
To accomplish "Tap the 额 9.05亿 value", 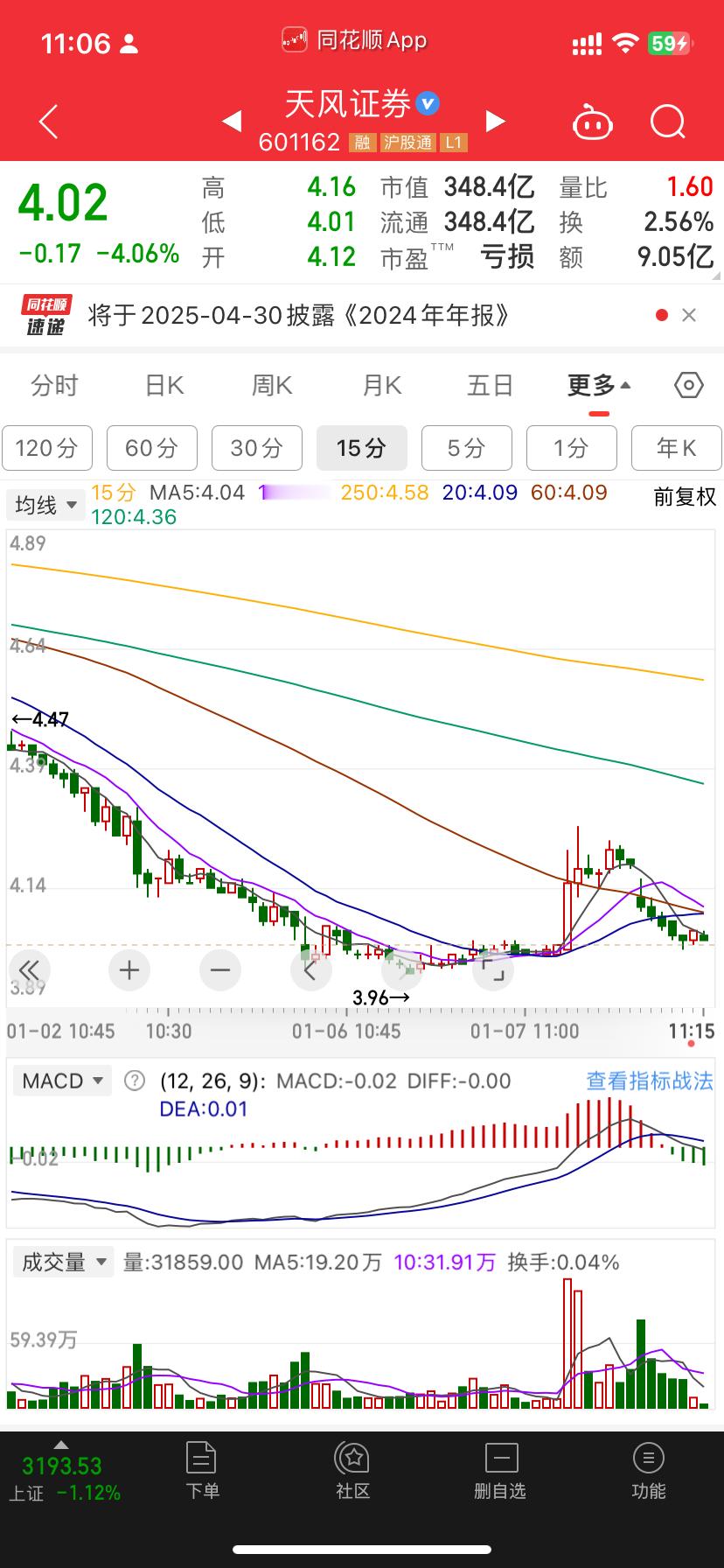I will [x=676, y=256].
